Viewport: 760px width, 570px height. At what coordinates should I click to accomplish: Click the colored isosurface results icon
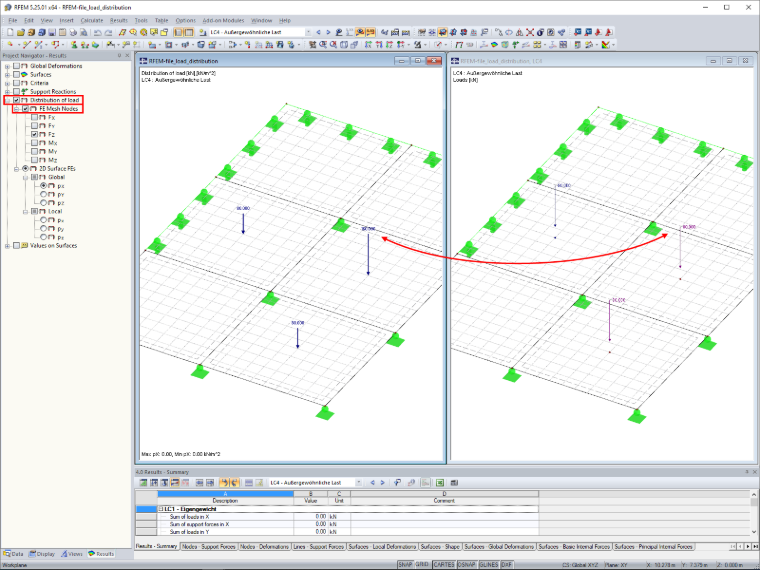tap(494, 45)
